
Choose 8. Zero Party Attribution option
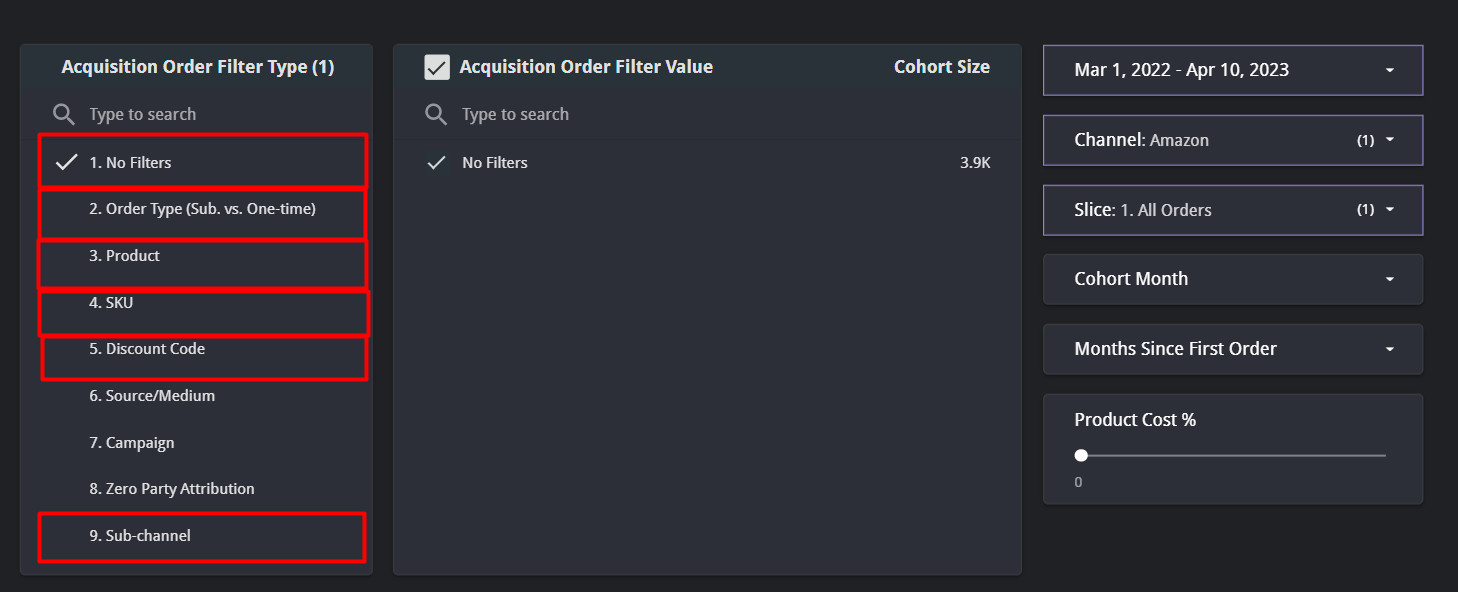click(x=172, y=489)
